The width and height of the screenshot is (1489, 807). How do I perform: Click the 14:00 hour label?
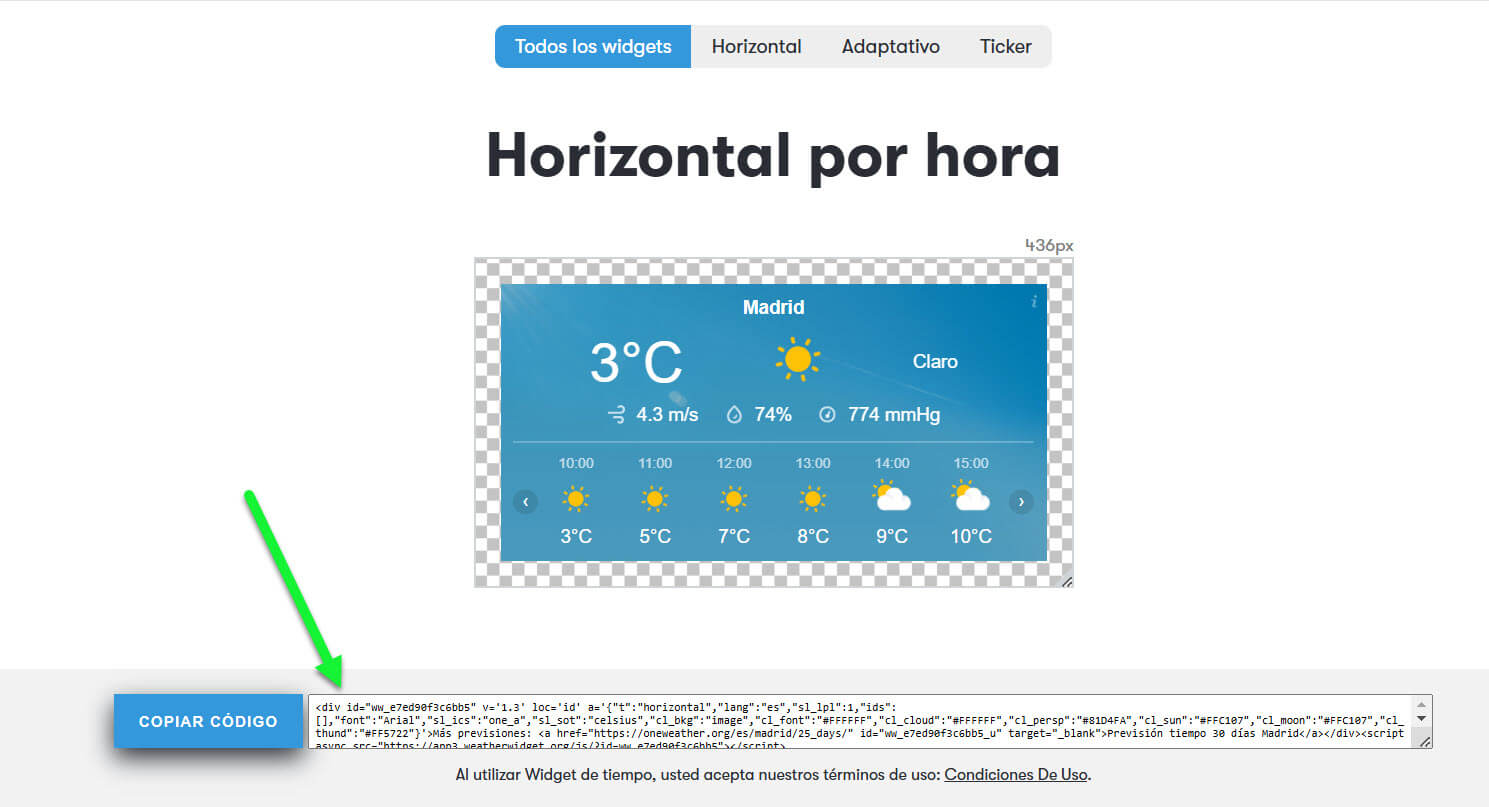[x=892, y=463]
